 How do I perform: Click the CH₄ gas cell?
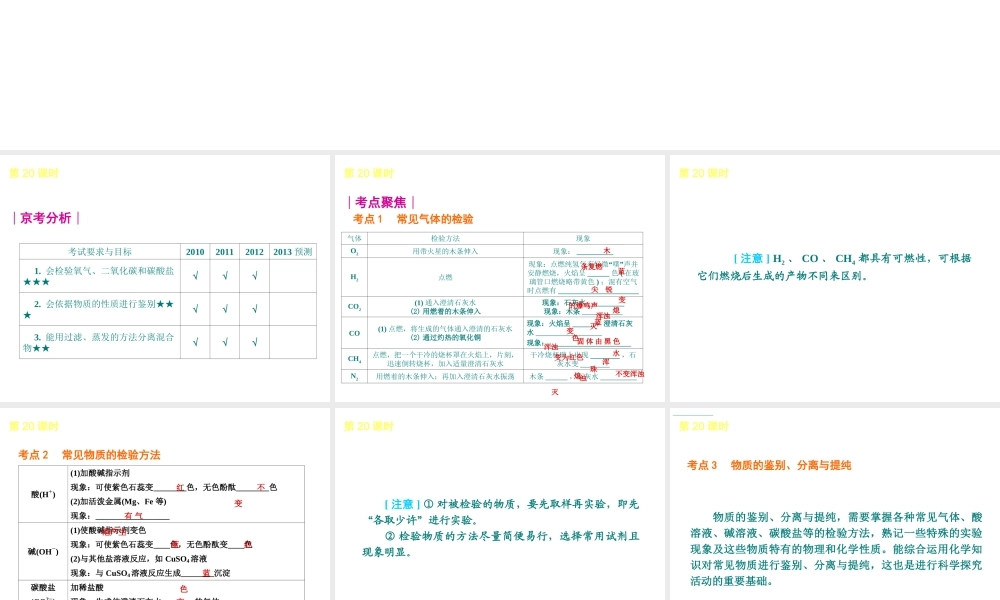click(355, 359)
